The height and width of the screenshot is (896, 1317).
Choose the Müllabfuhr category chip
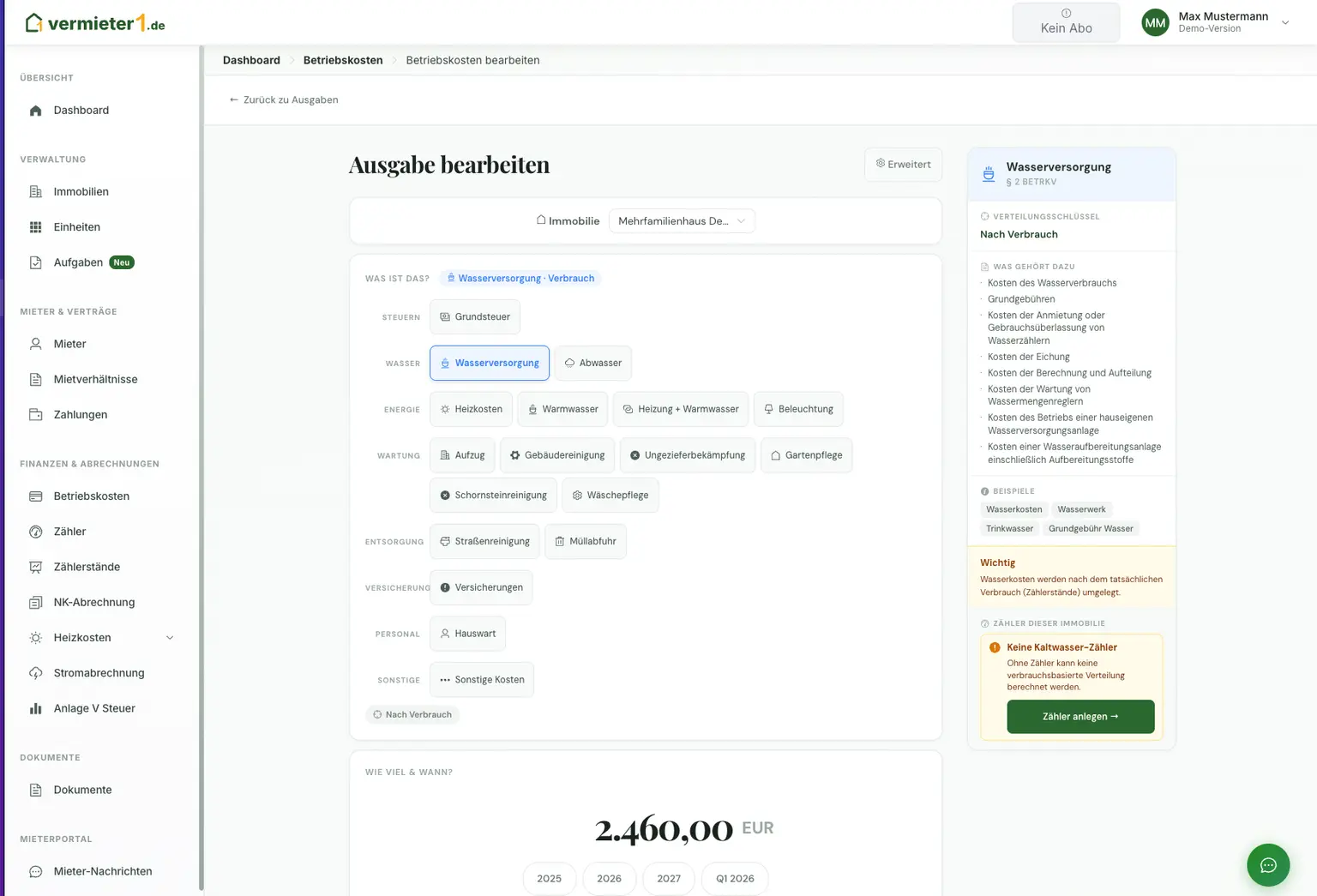pyautogui.click(x=586, y=541)
